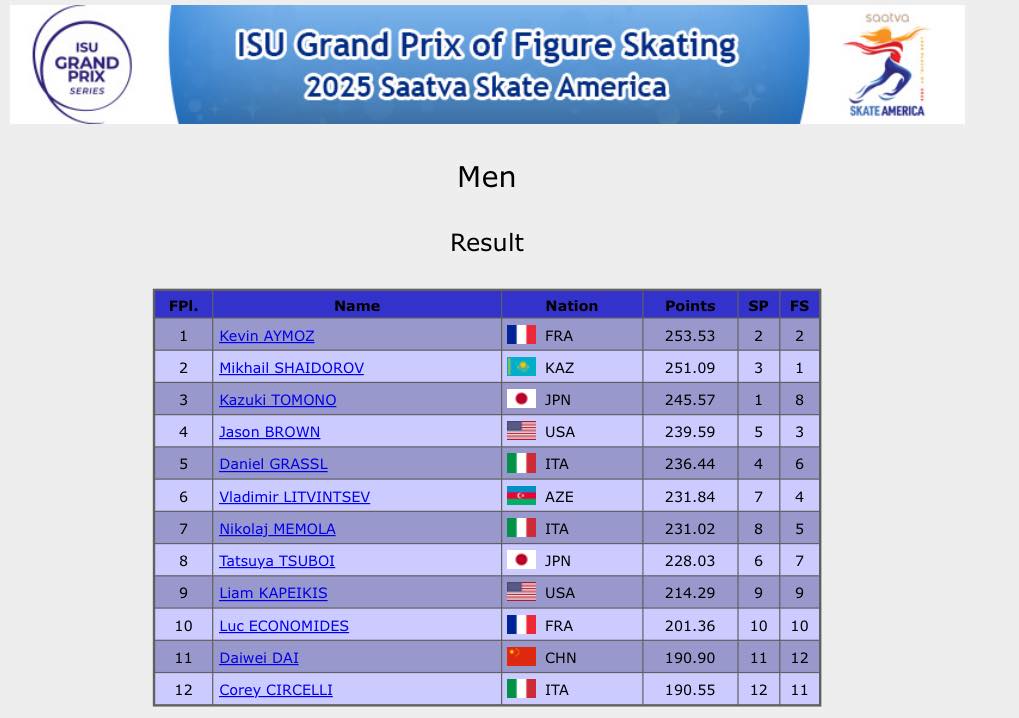Screen dimensions: 1019x718
Task: Open Vladimir LITVINTSEV profile link
Action: coord(294,497)
